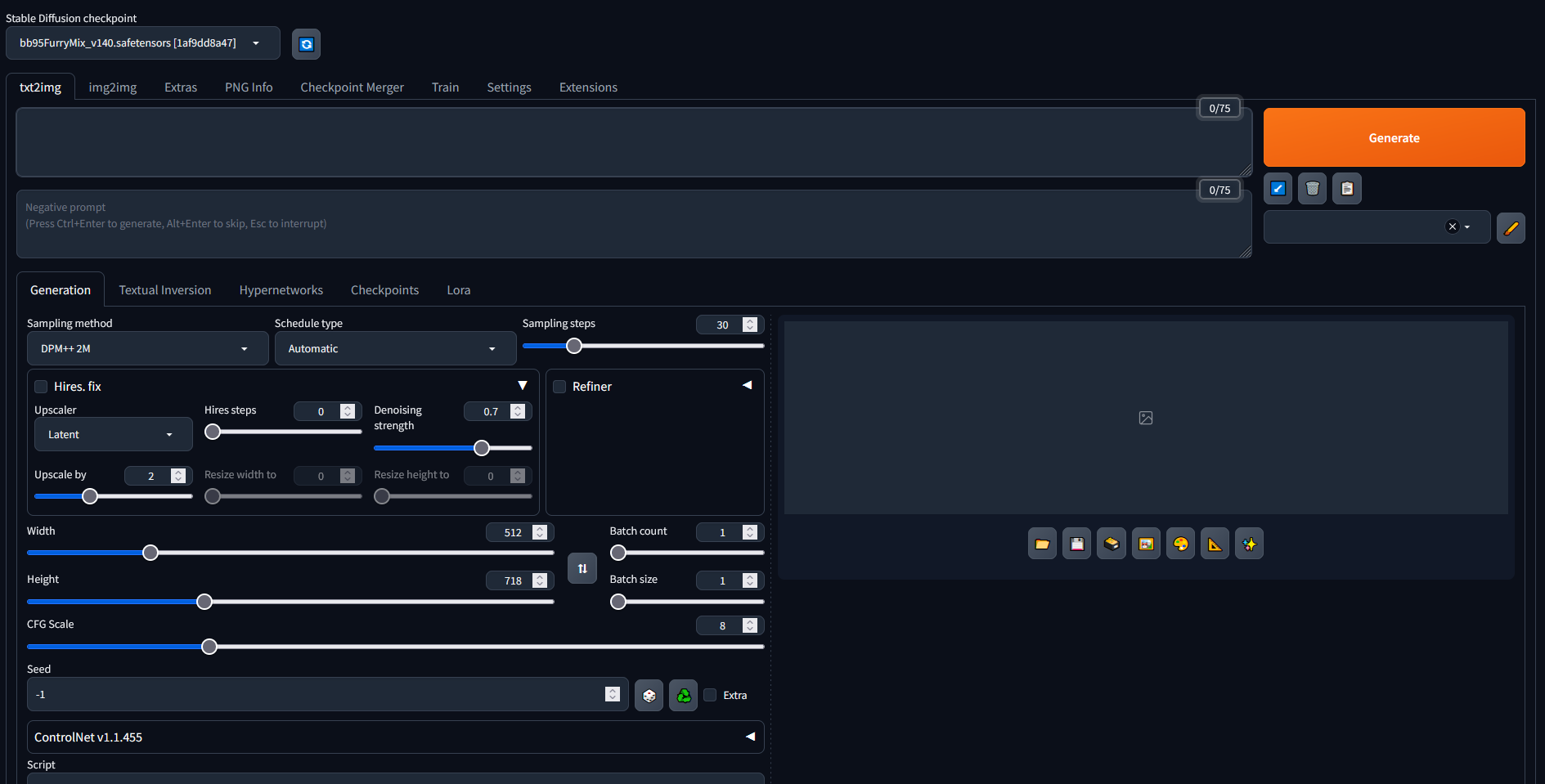Click the Batch size number stepper
This screenshot has height=784, width=1545.
(750, 580)
